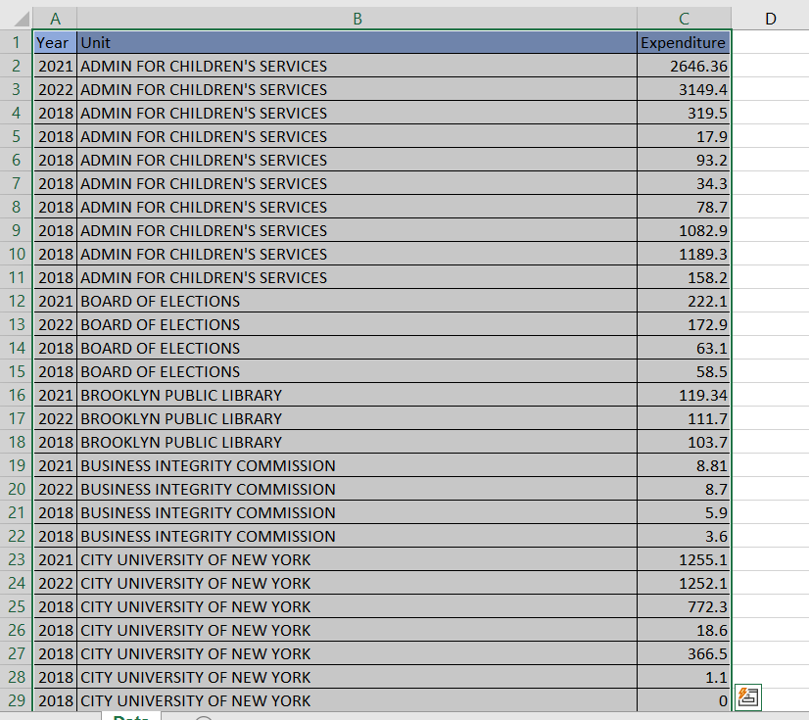Click the value 158.2
Screen dimensions: 809x720
point(684,277)
